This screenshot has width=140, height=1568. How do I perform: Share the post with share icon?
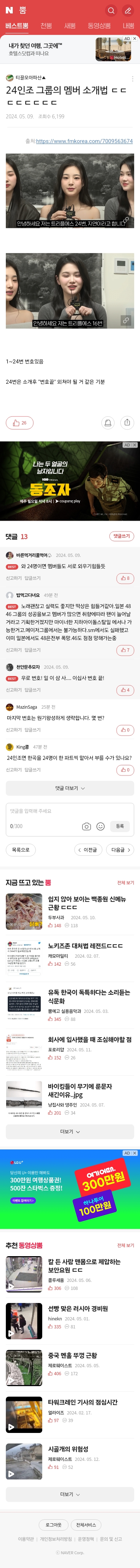point(127,423)
